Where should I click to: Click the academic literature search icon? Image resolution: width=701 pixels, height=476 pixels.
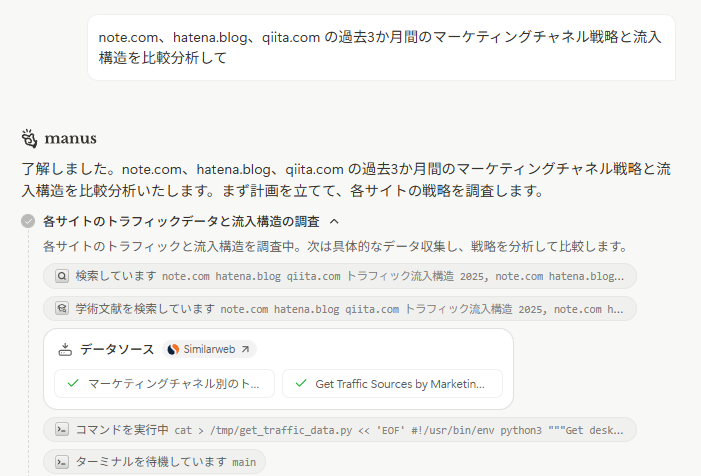(61, 309)
